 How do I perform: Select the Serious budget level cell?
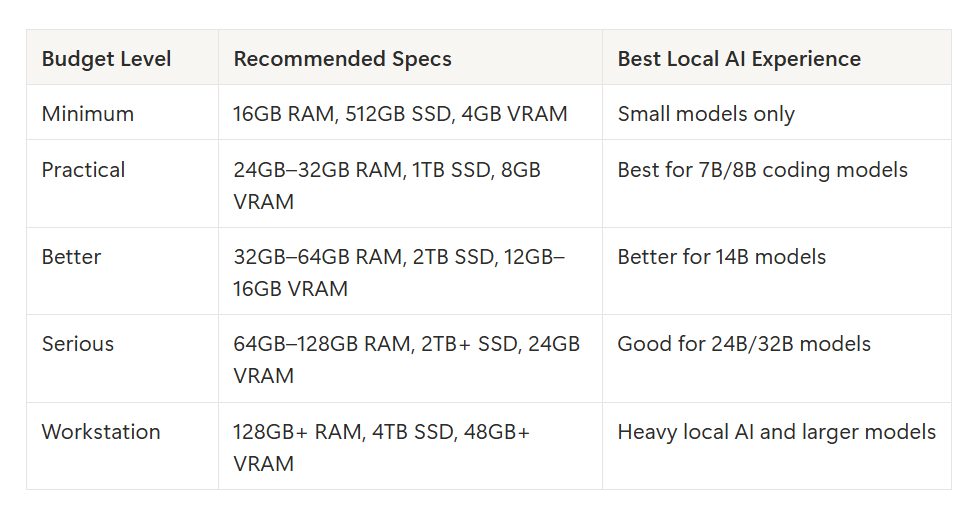pyautogui.click(x=122, y=358)
